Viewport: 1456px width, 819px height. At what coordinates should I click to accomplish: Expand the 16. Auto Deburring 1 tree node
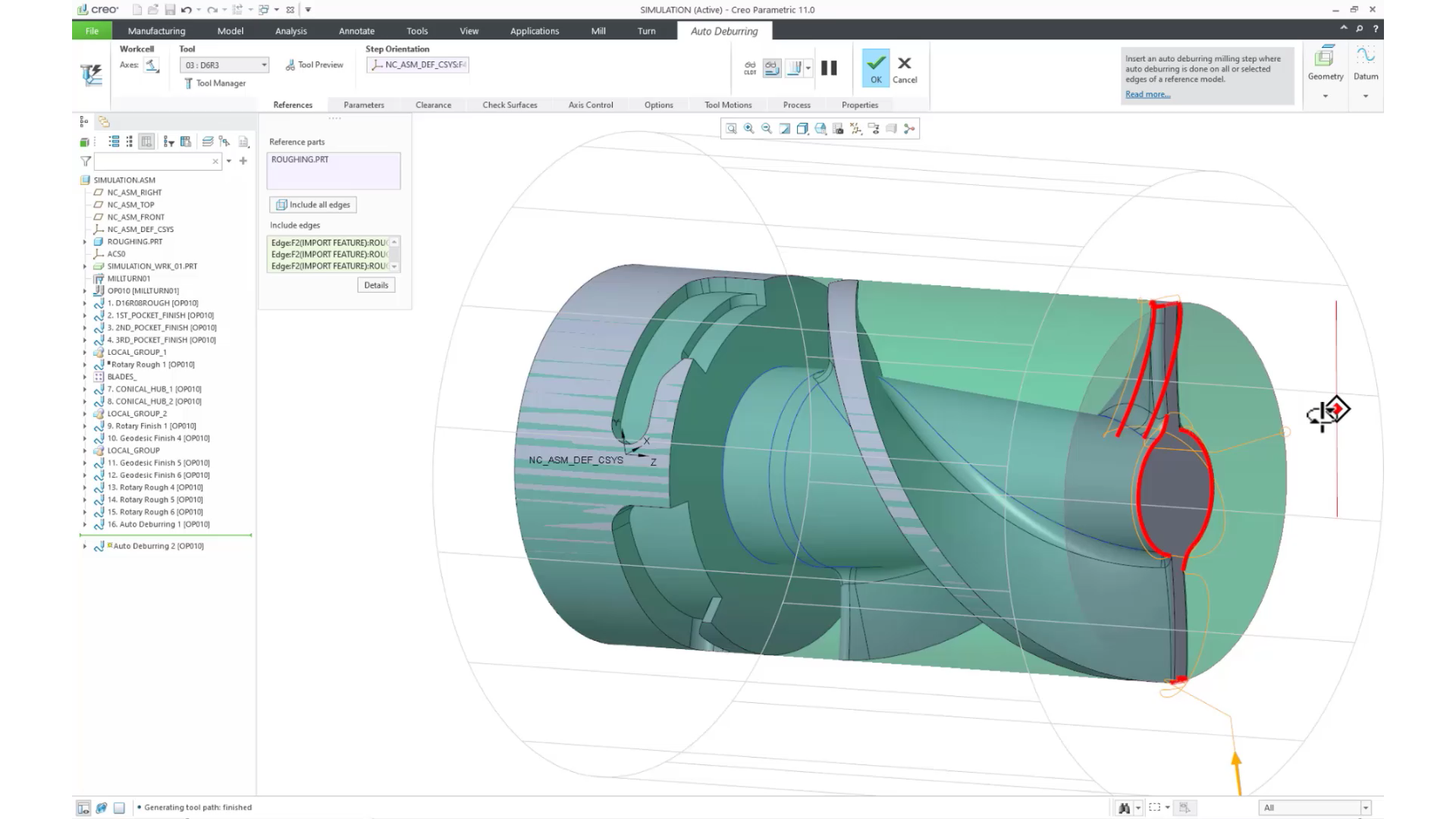click(85, 525)
